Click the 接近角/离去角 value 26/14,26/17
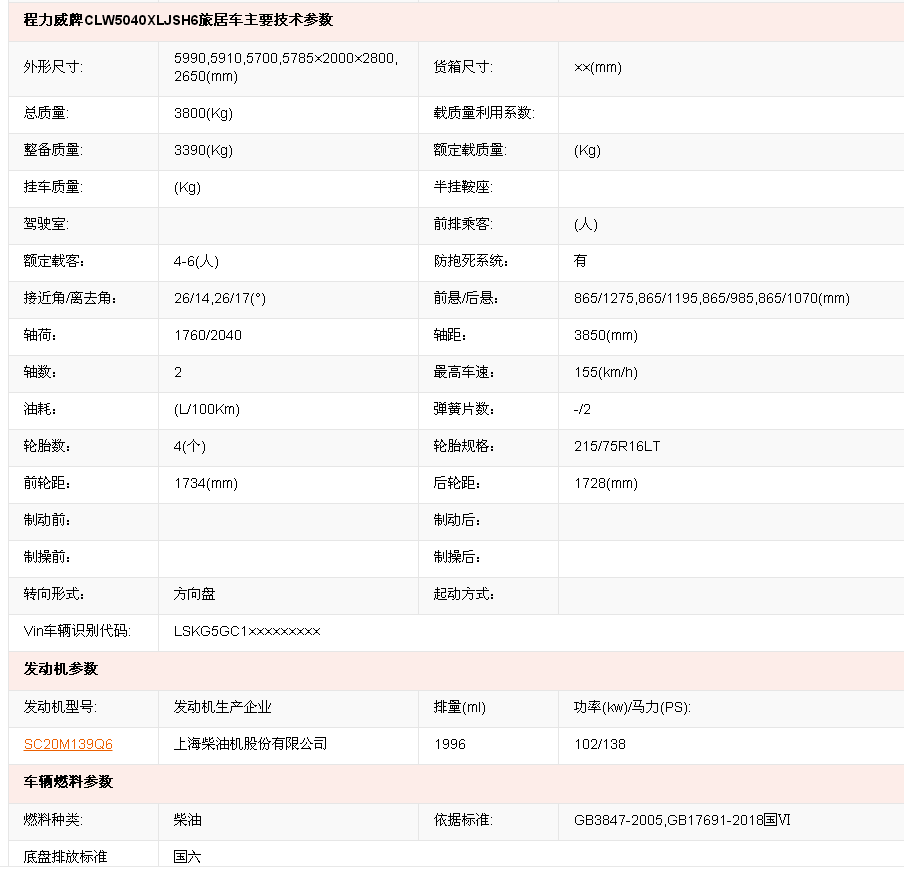The width and height of the screenshot is (904, 876). click(220, 298)
